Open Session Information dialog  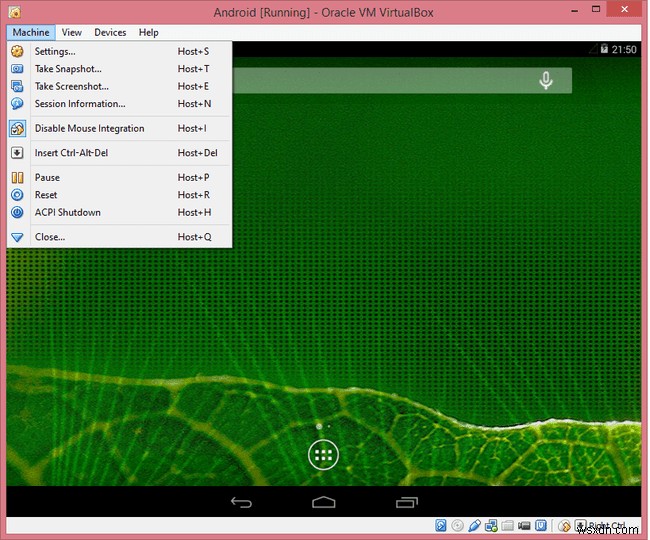click(x=119, y=104)
